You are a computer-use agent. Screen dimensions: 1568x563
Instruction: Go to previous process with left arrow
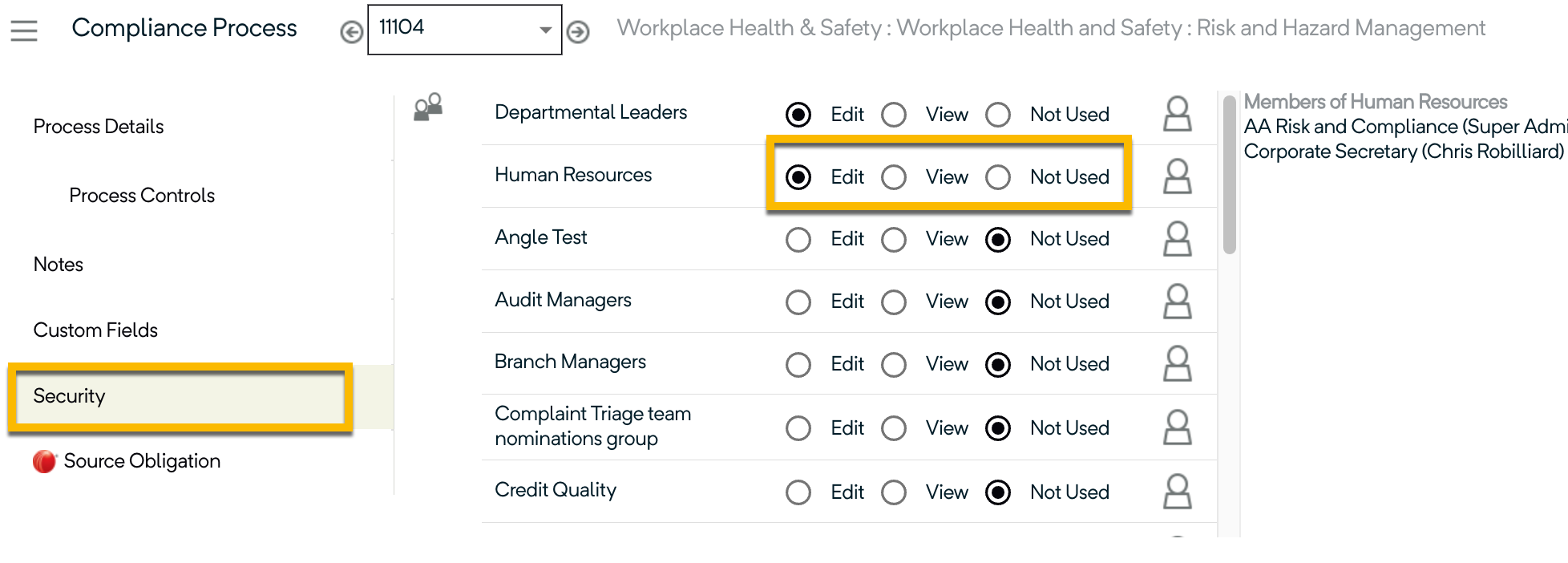(x=351, y=32)
